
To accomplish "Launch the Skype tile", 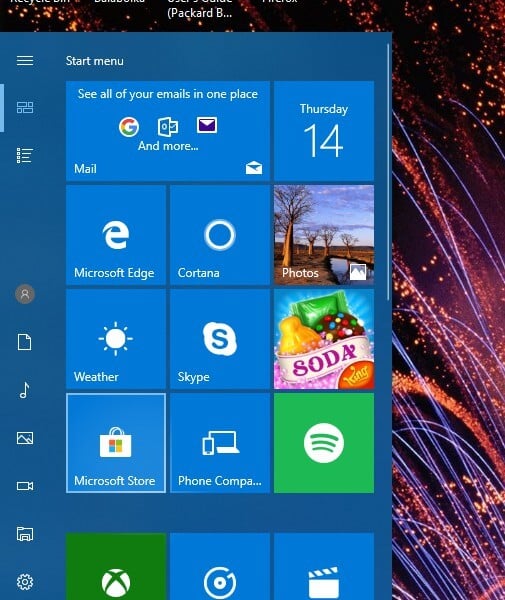I will click(220, 339).
